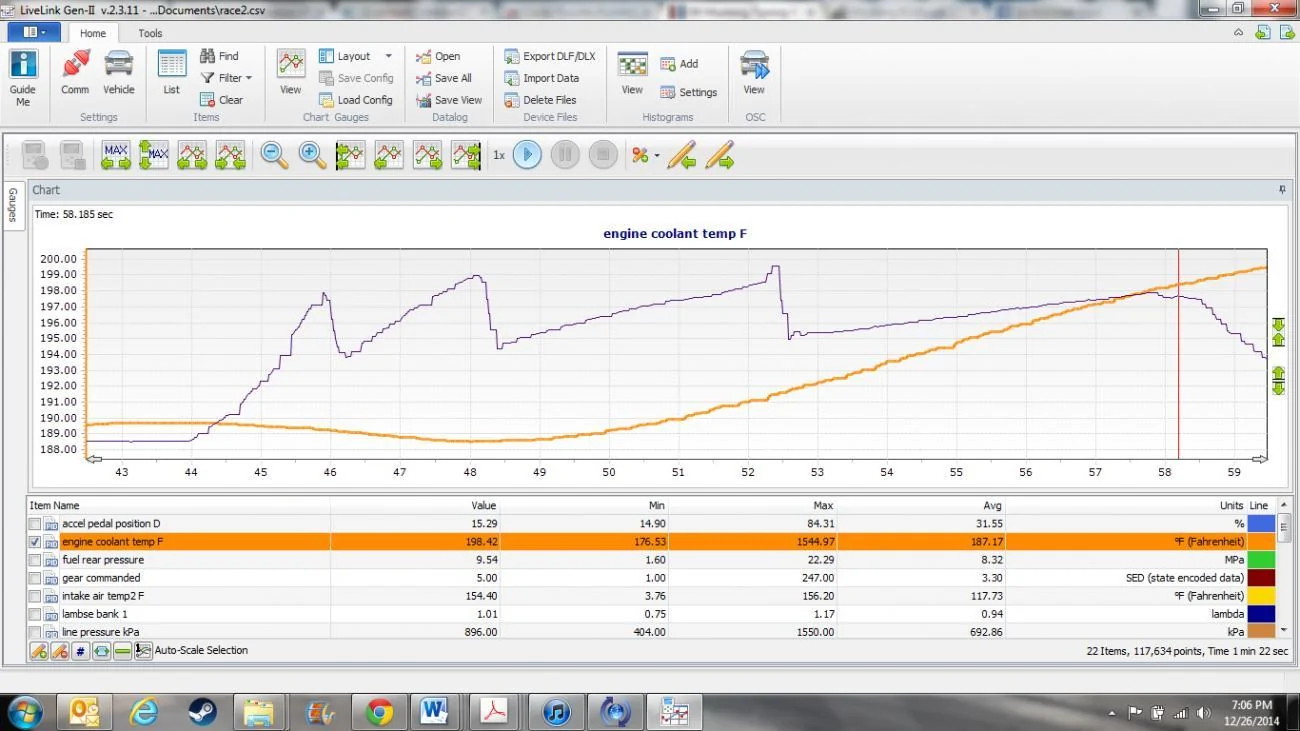Uncheck the engine coolant temp F checkbox
This screenshot has height=731, width=1300.
pos(35,542)
